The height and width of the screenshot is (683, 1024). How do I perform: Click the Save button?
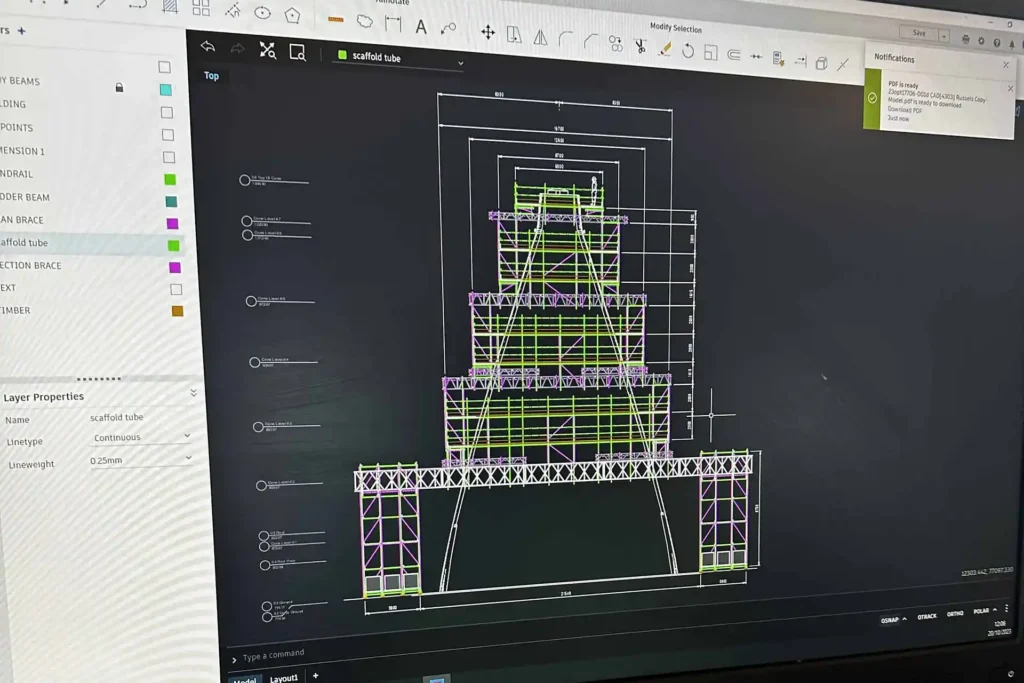click(918, 33)
